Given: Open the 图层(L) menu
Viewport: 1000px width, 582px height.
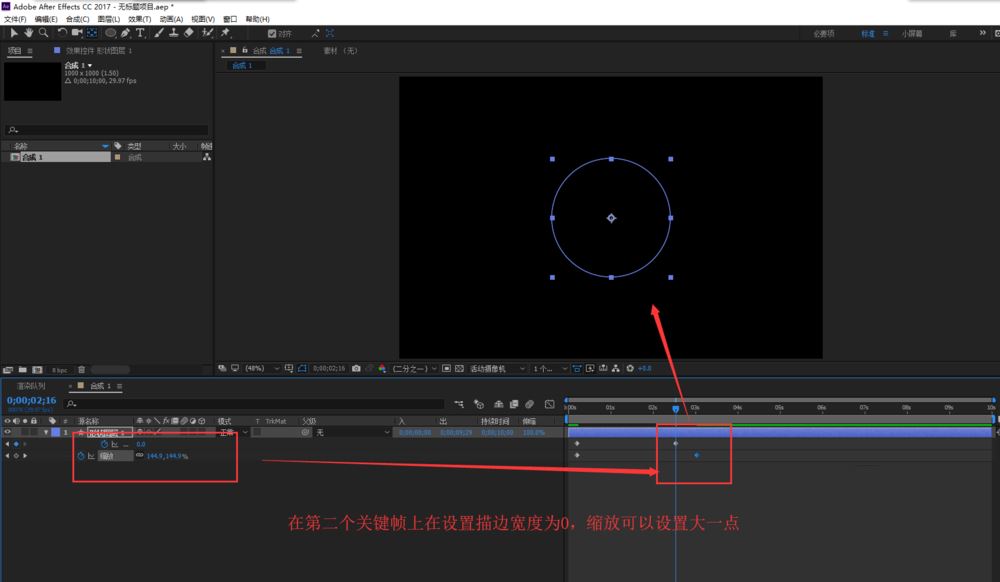Looking at the screenshot, I should click(x=108, y=19).
